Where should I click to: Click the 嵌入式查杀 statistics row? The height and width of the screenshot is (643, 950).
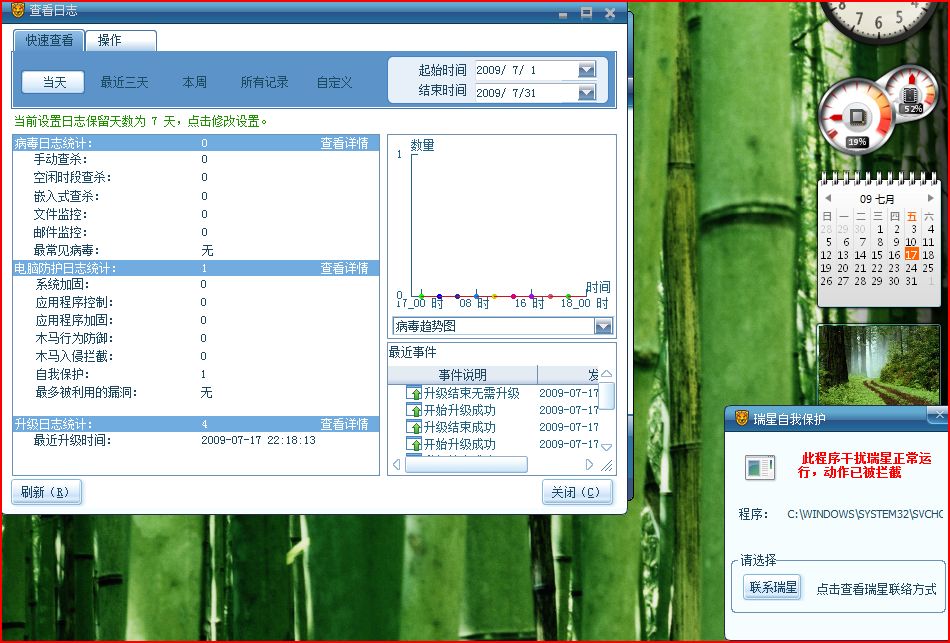pyautogui.click(x=196, y=196)
